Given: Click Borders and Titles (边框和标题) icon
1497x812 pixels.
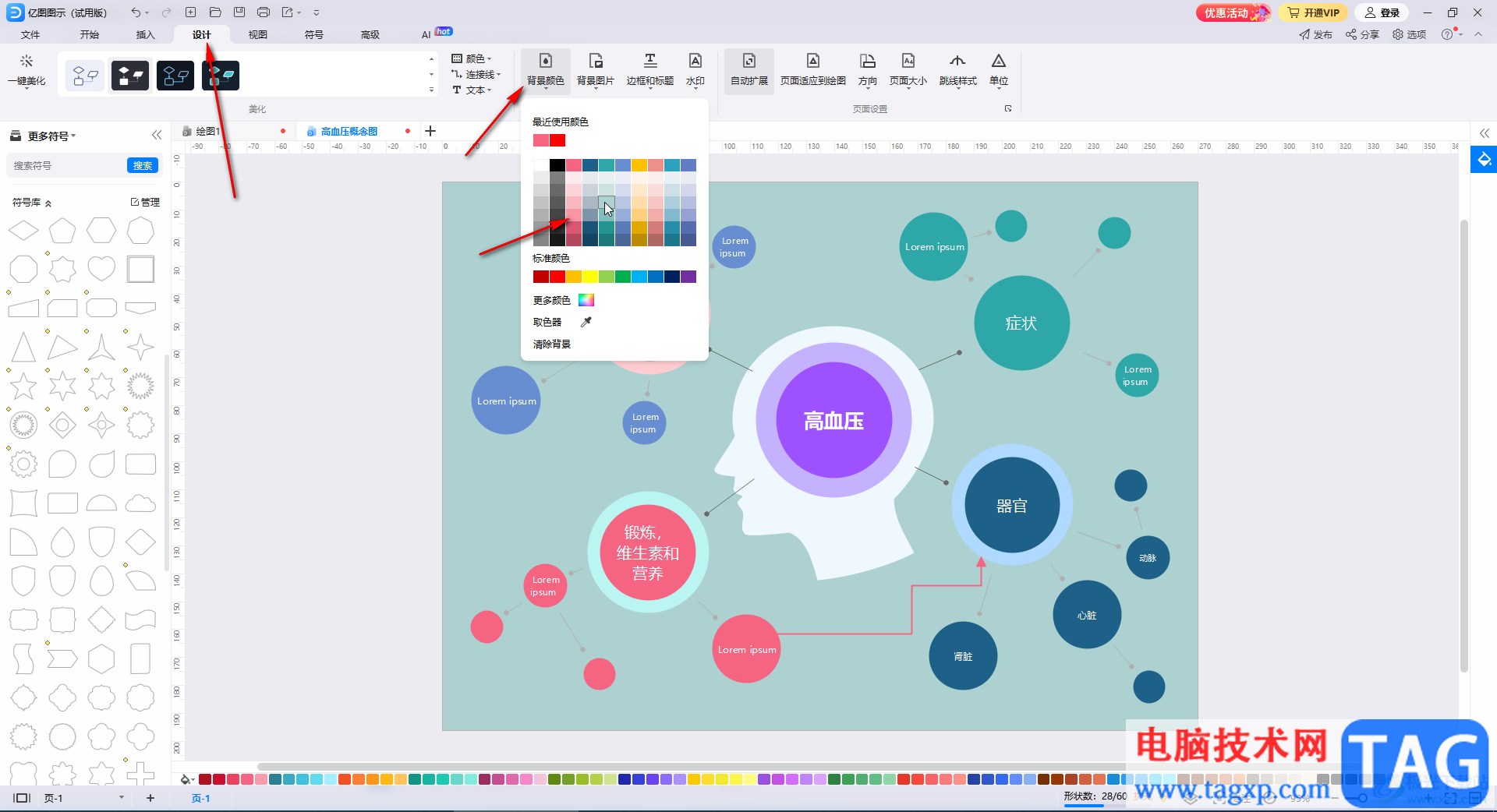Looking at the screenshot, I should (649, 69).
